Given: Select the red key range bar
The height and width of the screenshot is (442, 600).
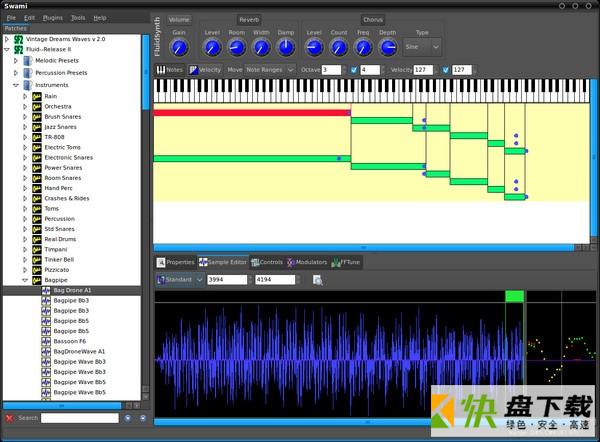Looking at the screenshot, I should click(252, 113).
